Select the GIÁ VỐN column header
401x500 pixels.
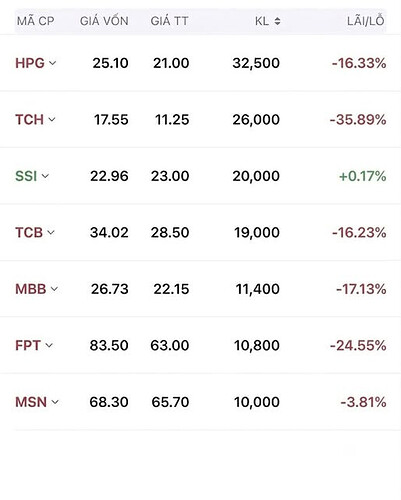tap(104, 21)
